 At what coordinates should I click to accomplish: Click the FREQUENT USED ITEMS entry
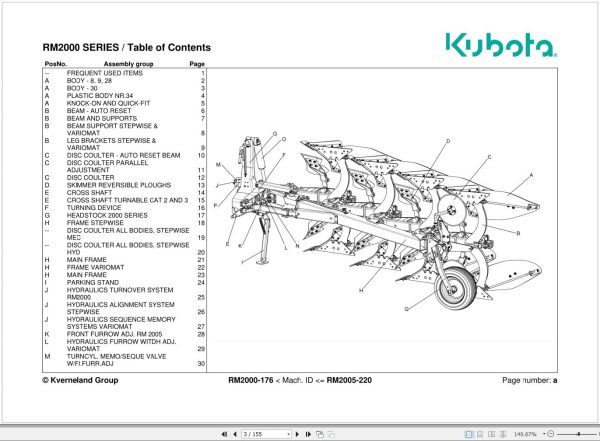[104, 73]
